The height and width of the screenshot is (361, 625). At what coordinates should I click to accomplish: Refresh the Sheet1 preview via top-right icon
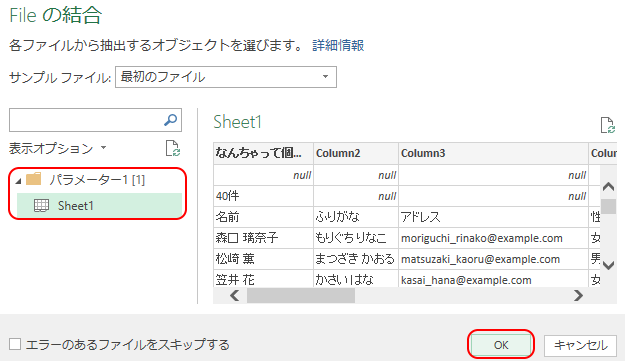click(x=607, y=125)
